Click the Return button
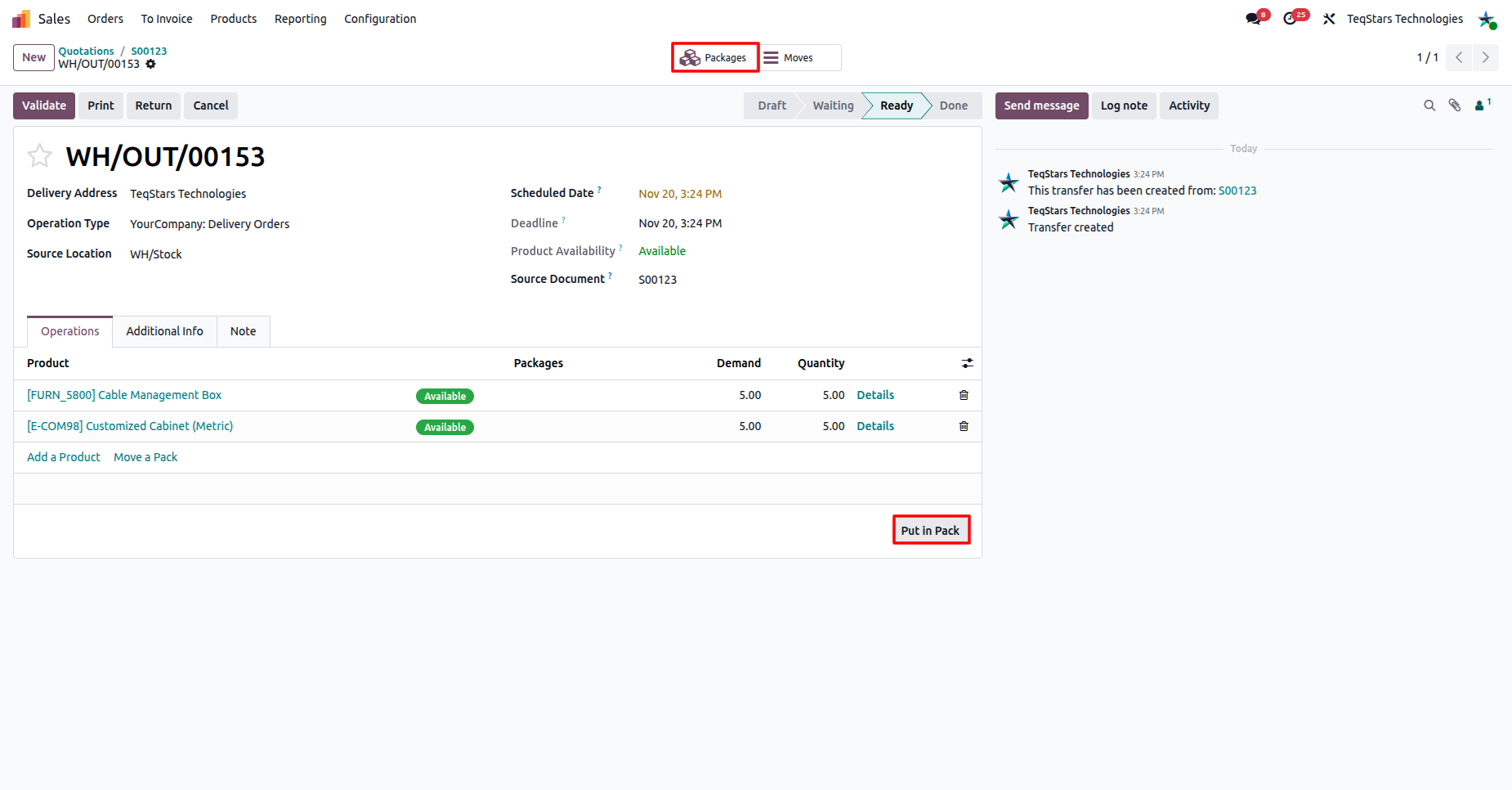Screen dimensions: 1512x790 click(x=154, y=105)
